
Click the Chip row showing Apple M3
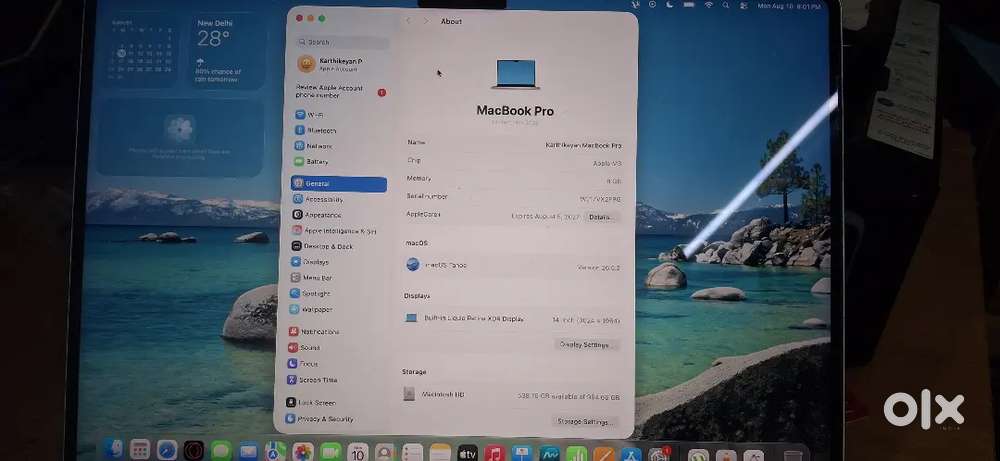(x=513, y=162)
